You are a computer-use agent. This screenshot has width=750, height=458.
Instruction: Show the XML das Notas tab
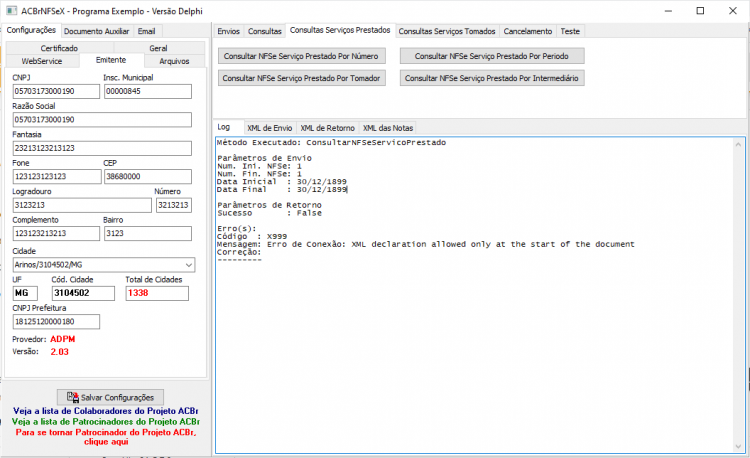click(388, 128)
